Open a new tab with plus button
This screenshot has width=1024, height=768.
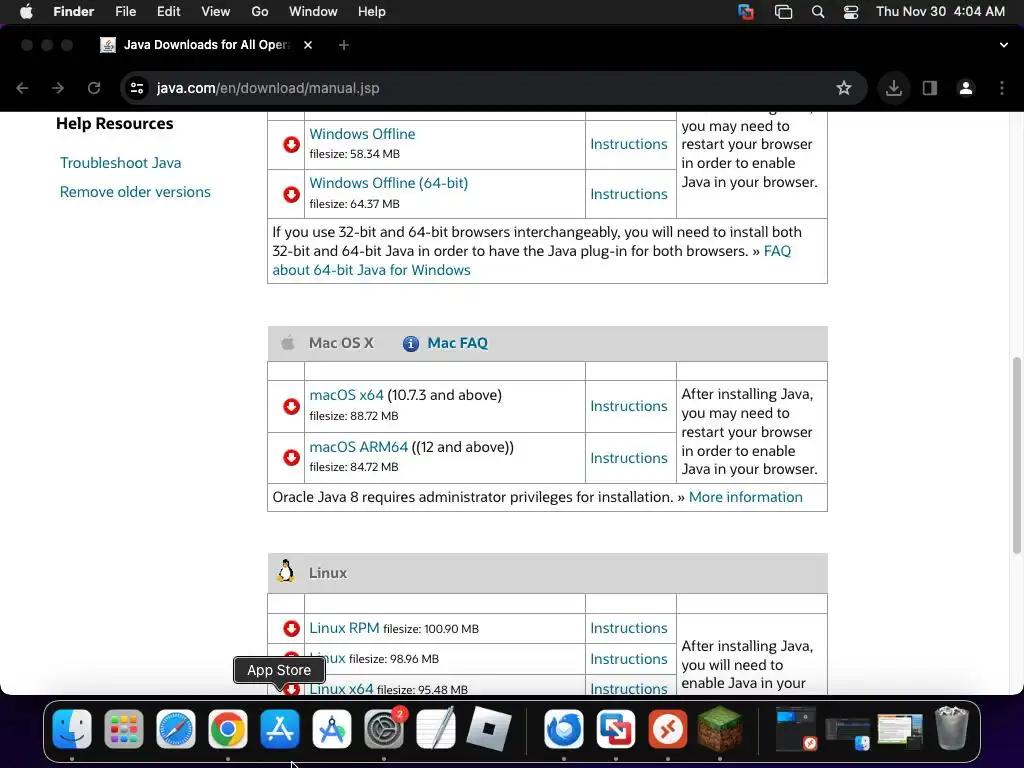[x=344, y=45]
